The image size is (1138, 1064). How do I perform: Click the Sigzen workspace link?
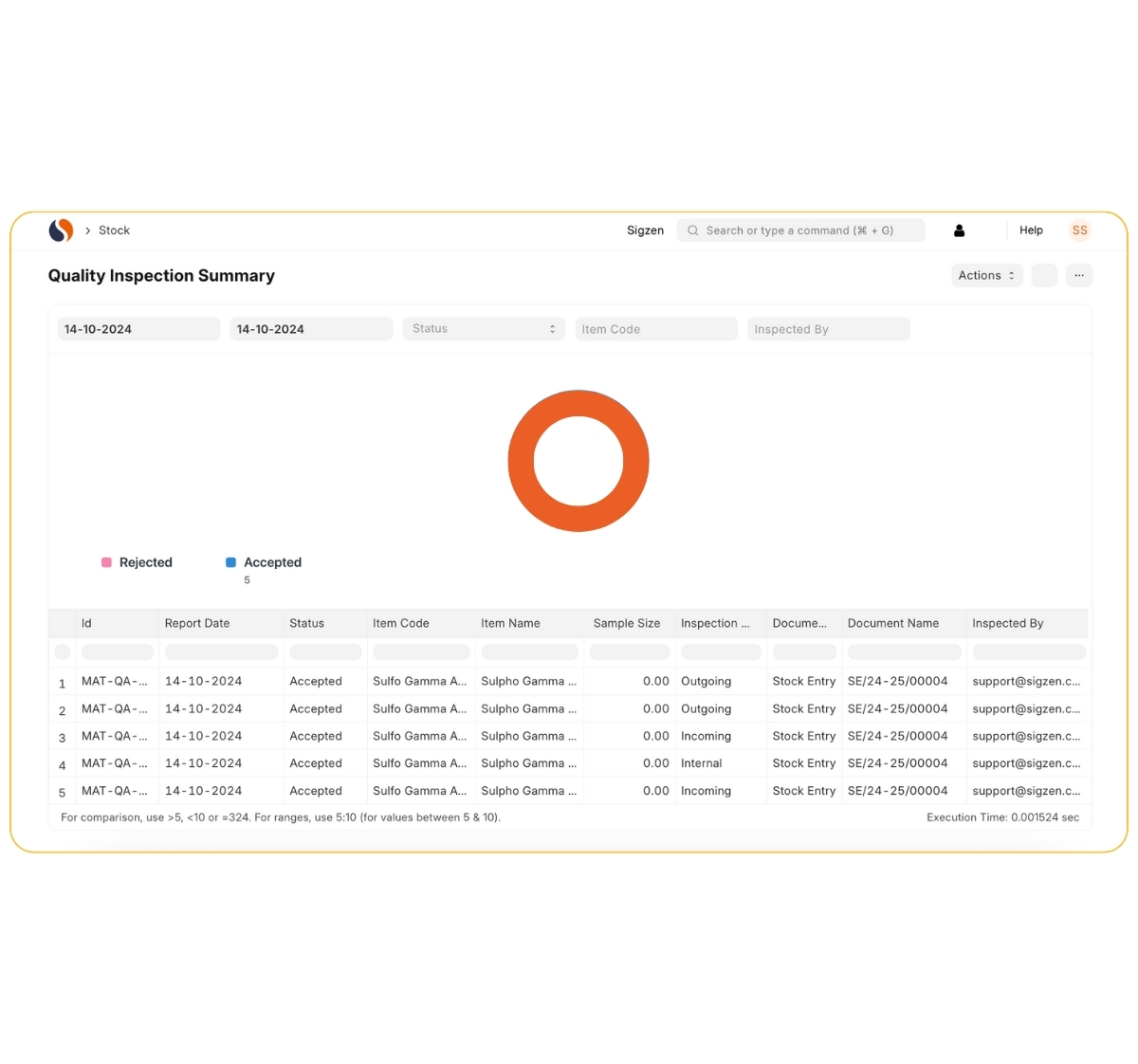645,230
